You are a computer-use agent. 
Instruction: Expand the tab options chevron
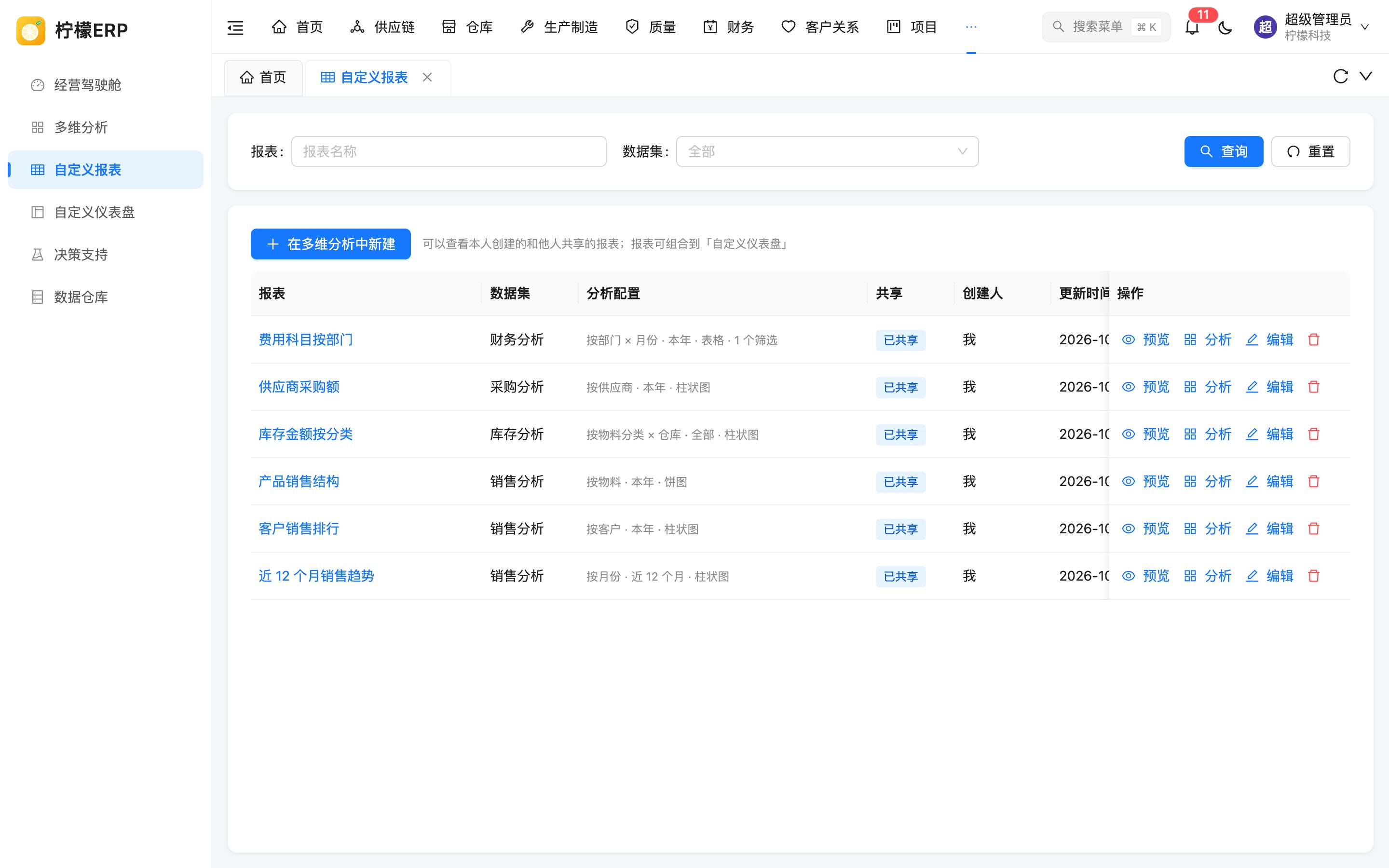tap(1366, 76)
